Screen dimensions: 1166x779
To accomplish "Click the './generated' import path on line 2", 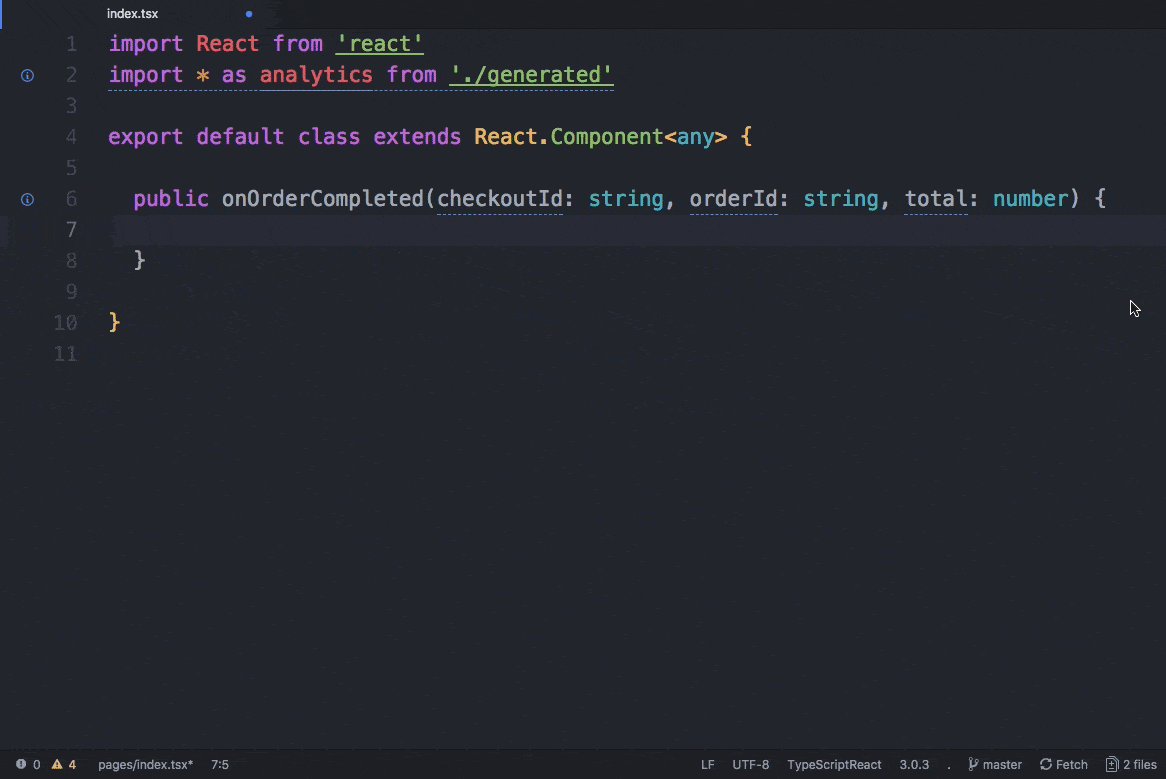I will [x=530, y=75].
